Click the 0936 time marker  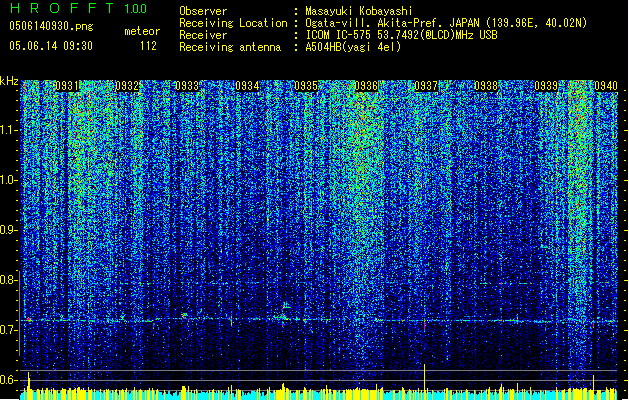(366, 86)
